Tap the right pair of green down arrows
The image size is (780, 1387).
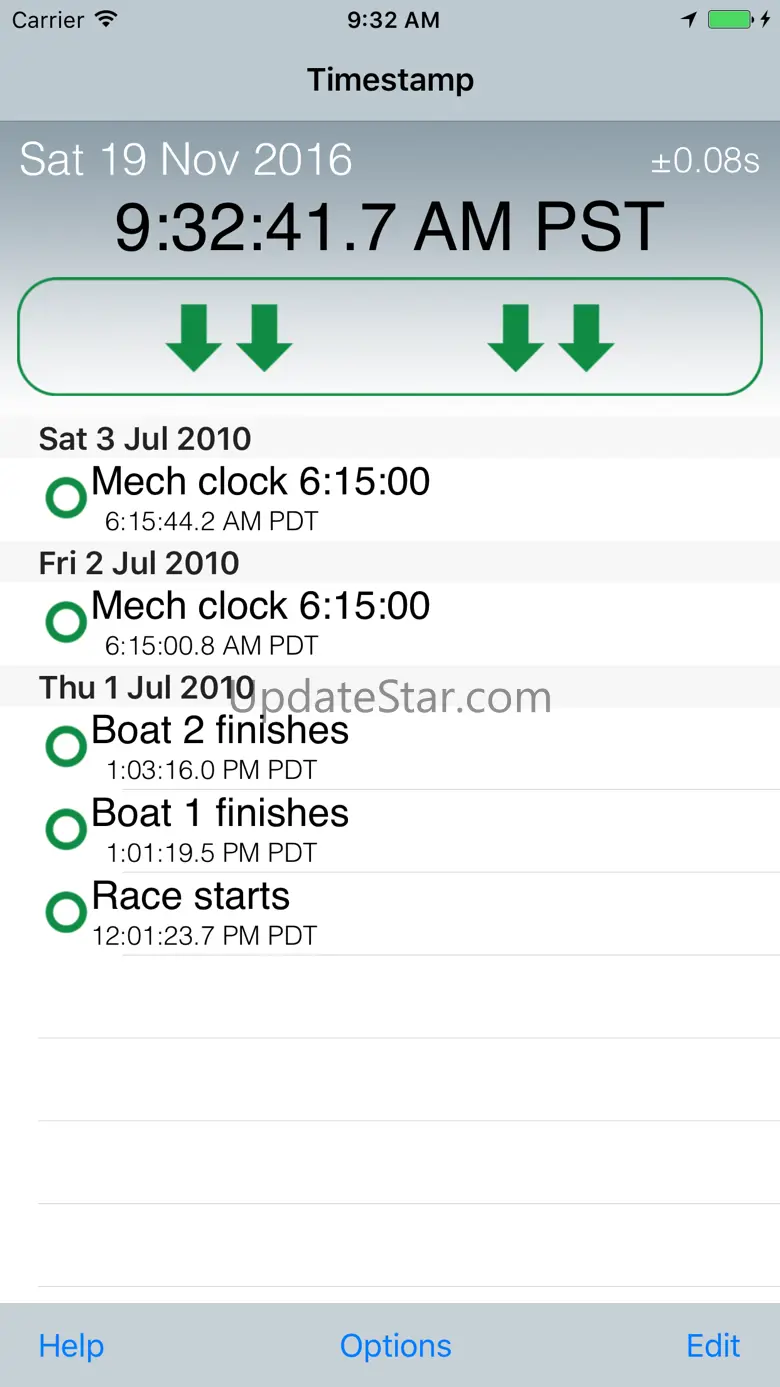click(551, 338)
